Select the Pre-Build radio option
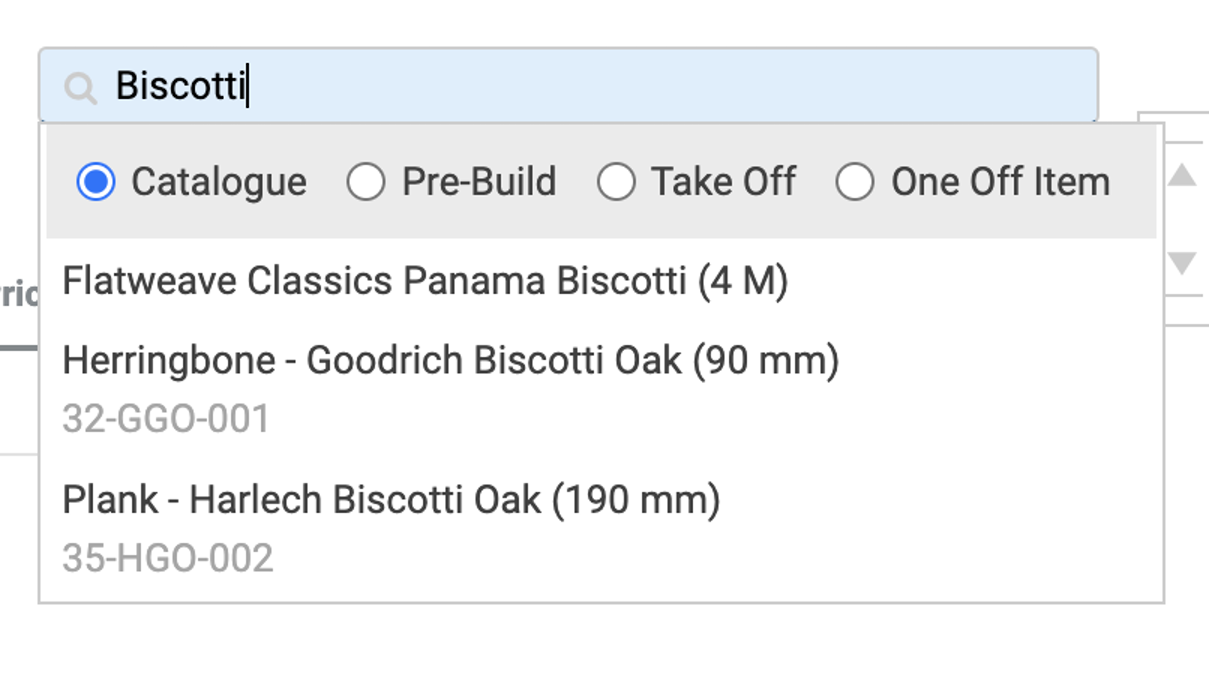Viewport: 1210px width, 678px height. [366, 182]
